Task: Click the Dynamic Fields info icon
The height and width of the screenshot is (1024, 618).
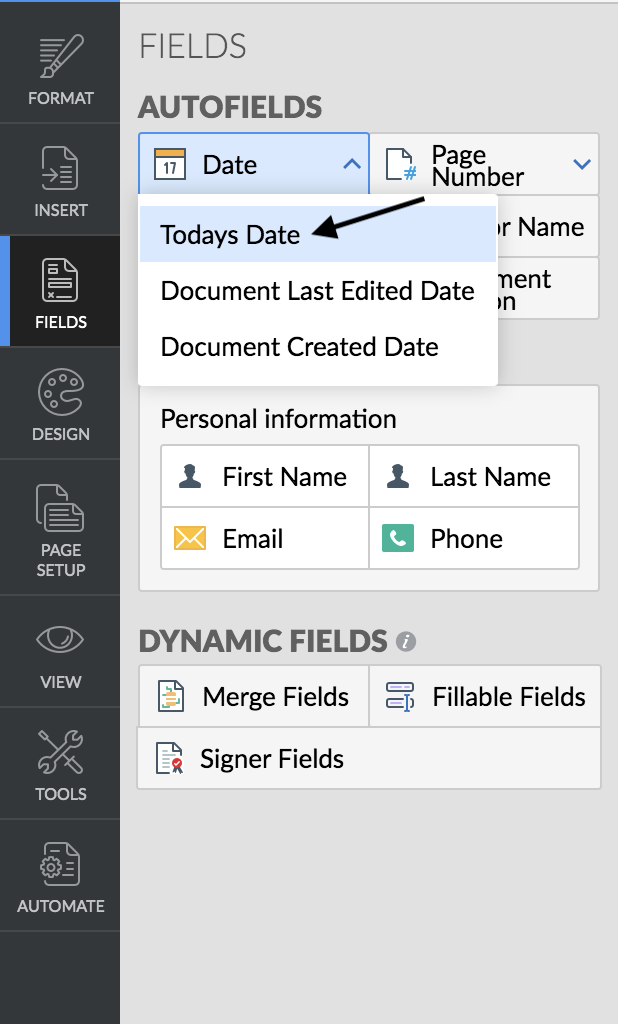Action: tap(405, 641)
